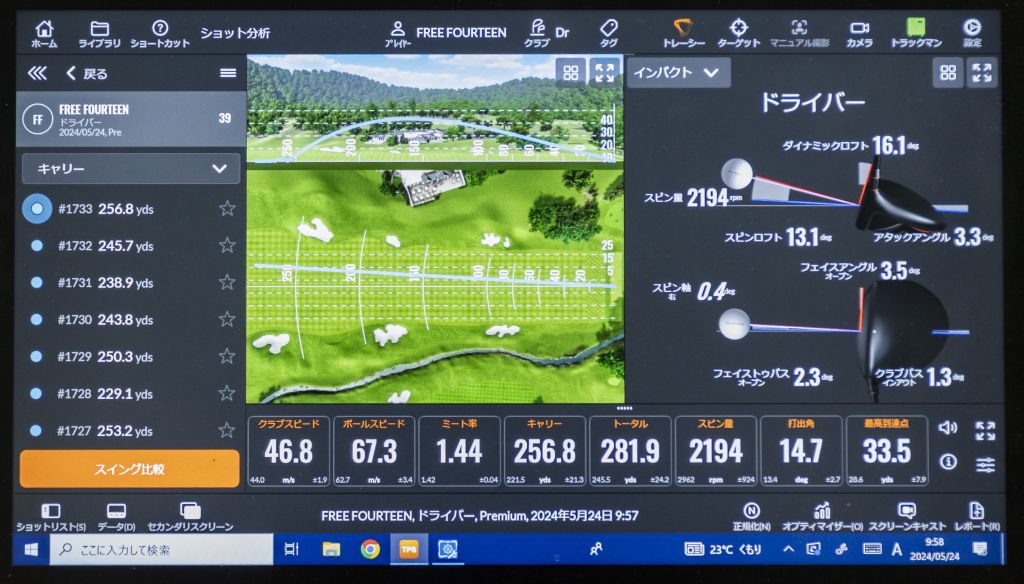Open the Camera (カメラ) icon
The width and height of the screenshot is (1024, 584).
point(859,33)
